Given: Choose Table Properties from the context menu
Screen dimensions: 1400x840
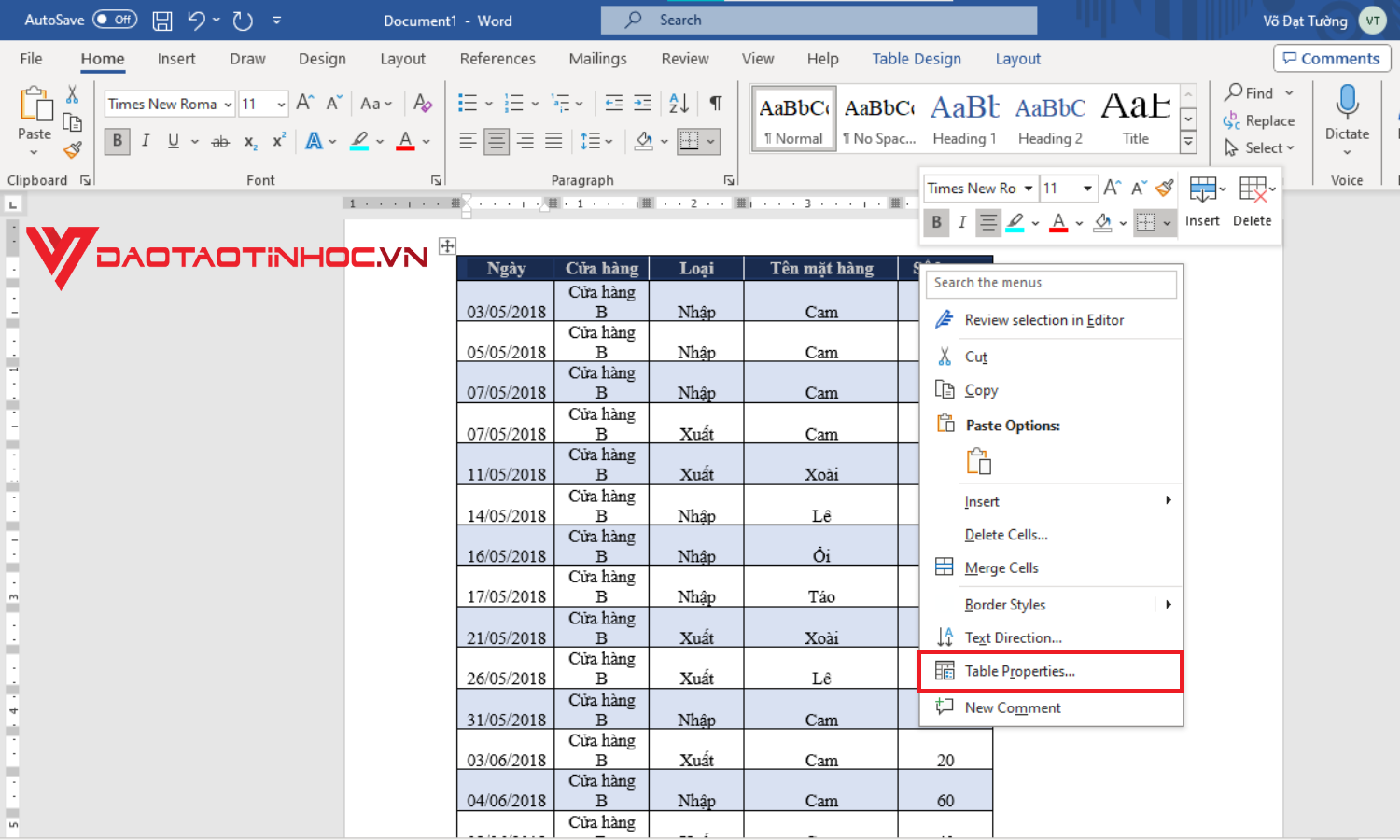Looking at the screenshot, I should (x=1020, y=670).
